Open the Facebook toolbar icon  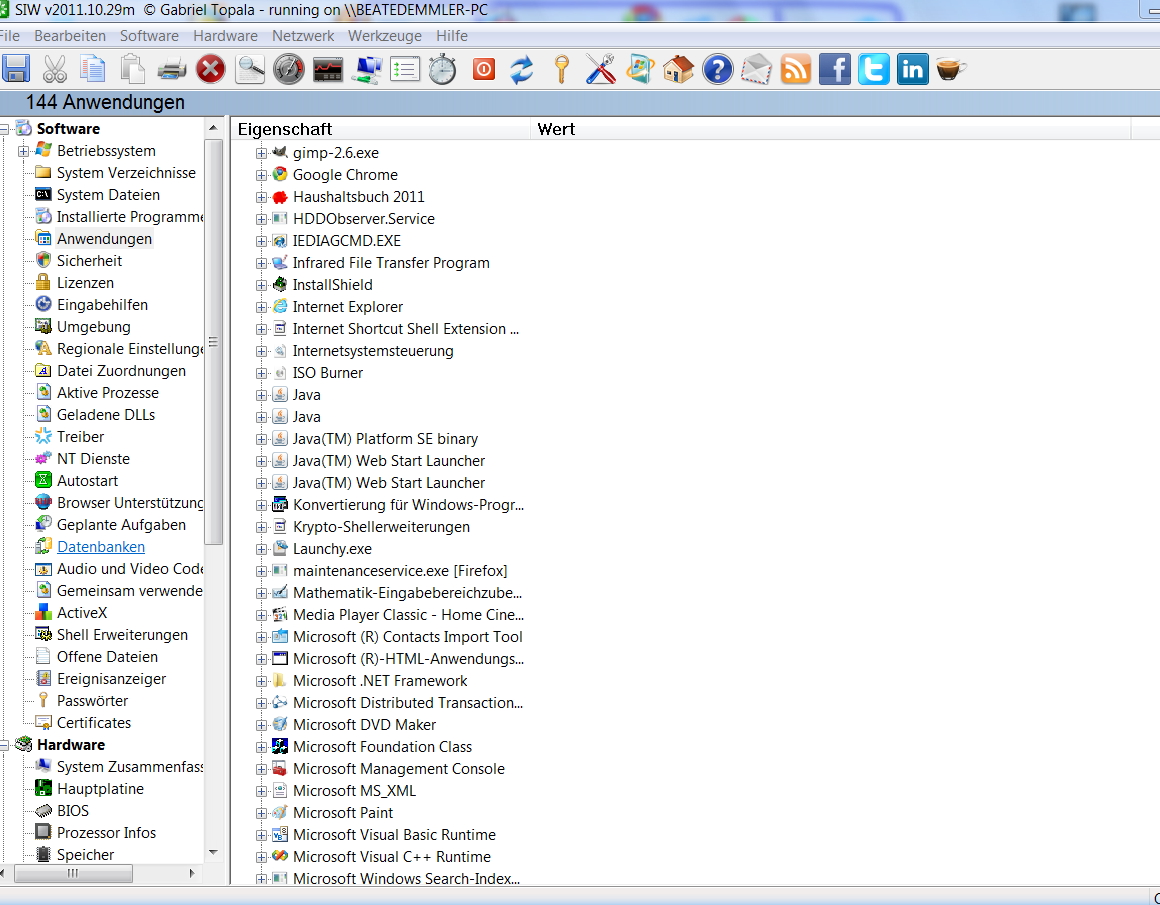pos(834,70)
